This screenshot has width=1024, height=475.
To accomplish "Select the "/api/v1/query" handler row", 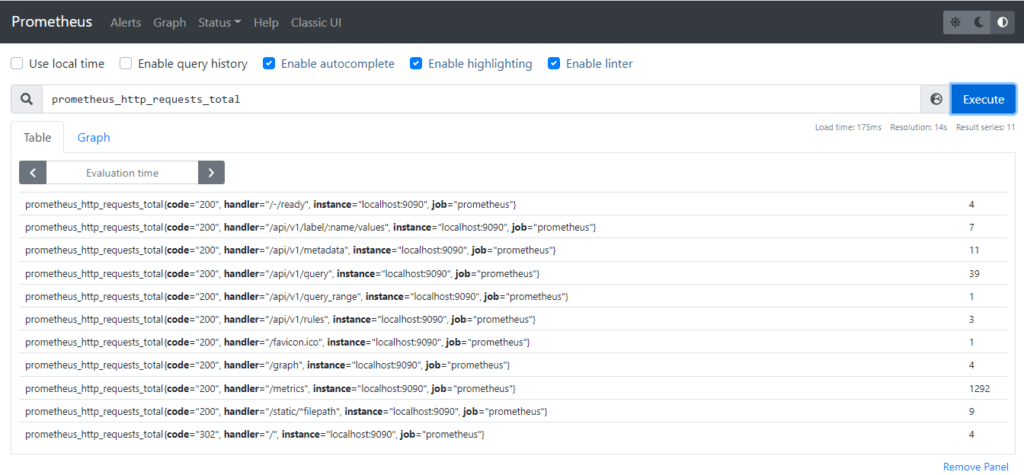I will pyautogui.click(x=513, y=273).
